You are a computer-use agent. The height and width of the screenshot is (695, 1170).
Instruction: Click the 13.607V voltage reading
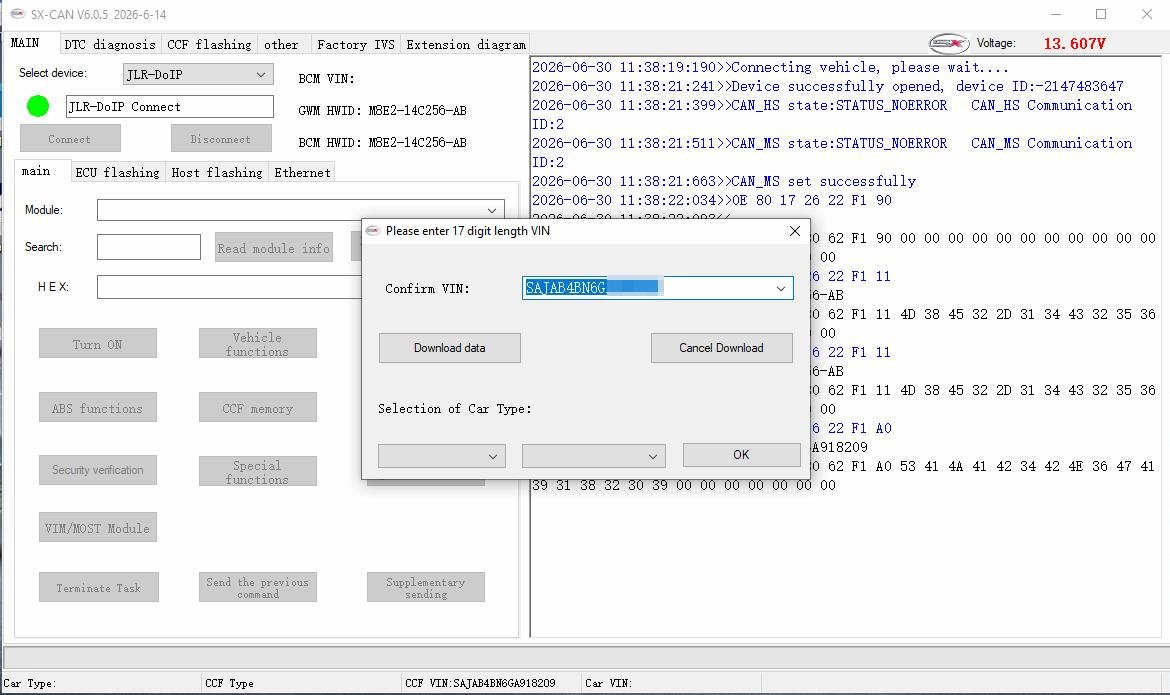pyautogui.click(x=1074, y=43)
